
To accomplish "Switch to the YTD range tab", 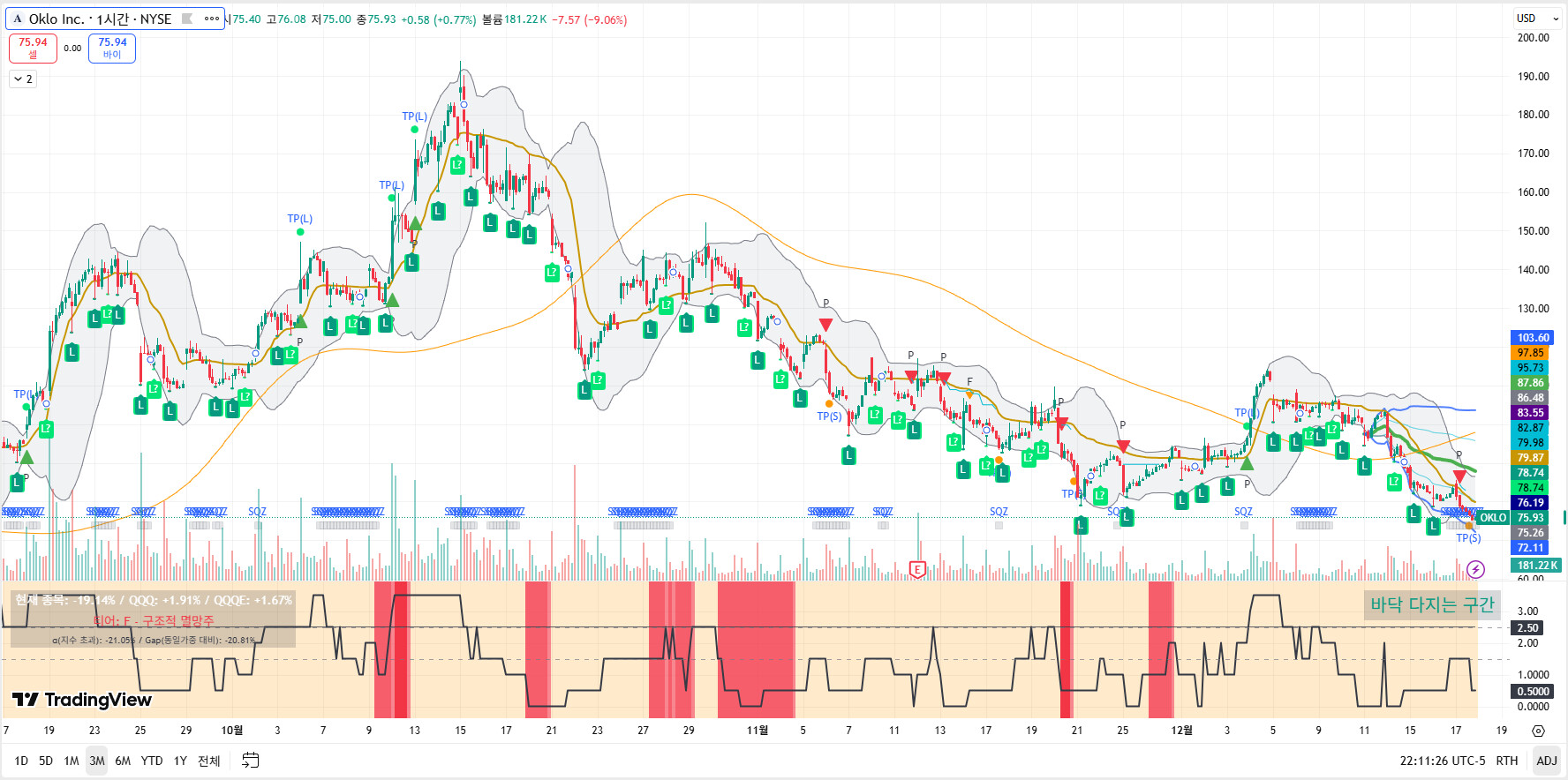I will pos(152,761).
